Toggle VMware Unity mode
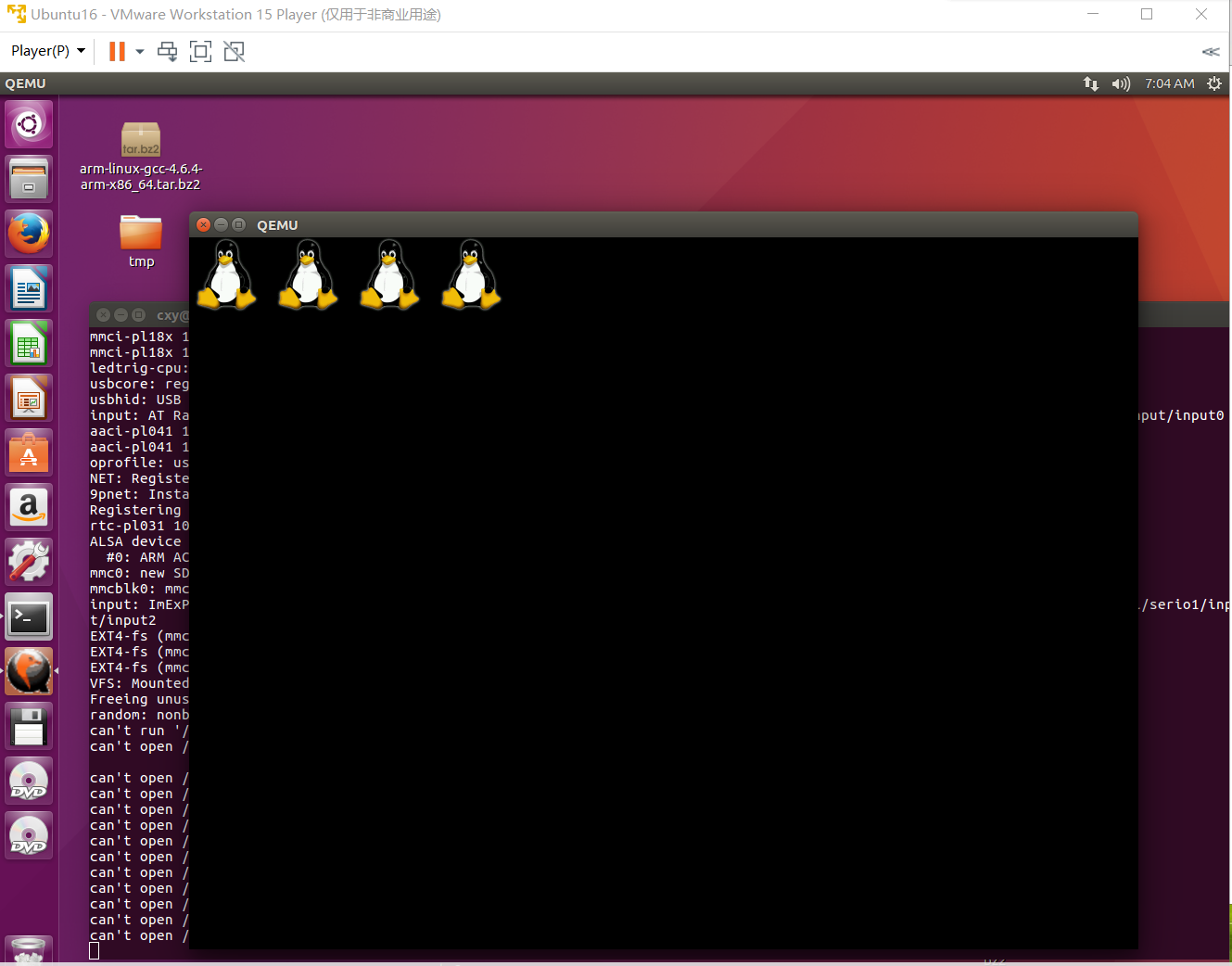 tap(235, 51)
